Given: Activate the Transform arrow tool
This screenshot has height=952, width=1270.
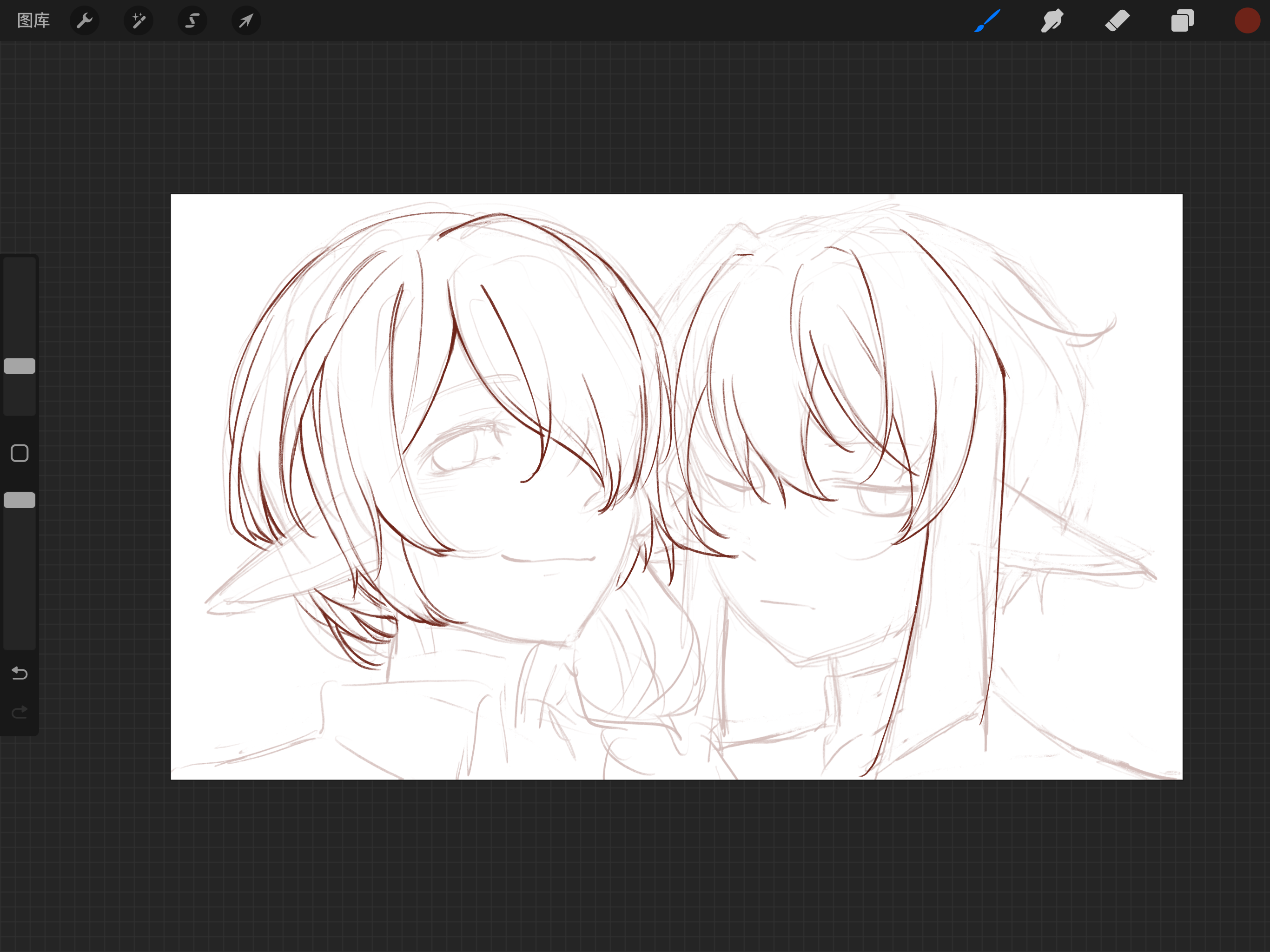Looking at the screenshot, I should point(246,20).
